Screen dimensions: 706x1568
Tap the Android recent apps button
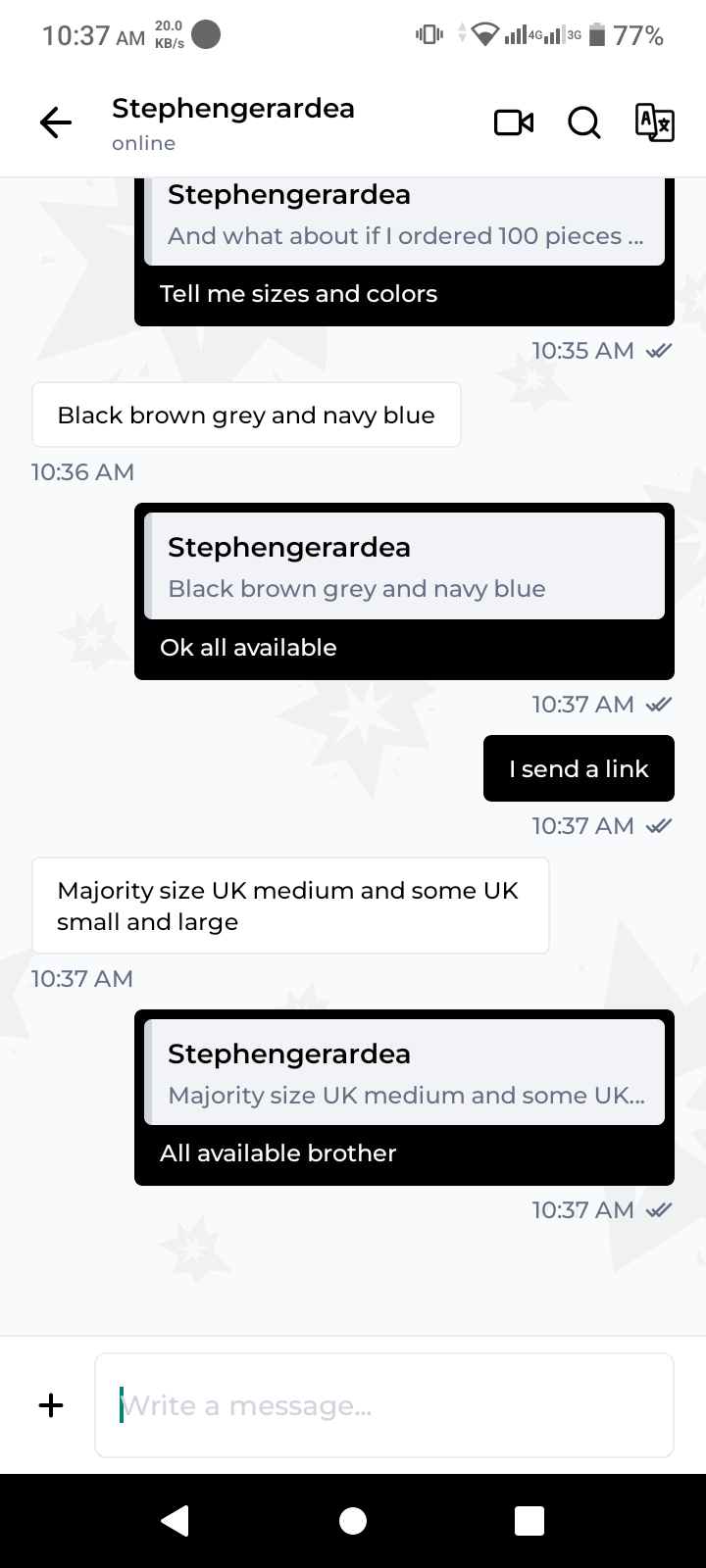coord(529,1520)
